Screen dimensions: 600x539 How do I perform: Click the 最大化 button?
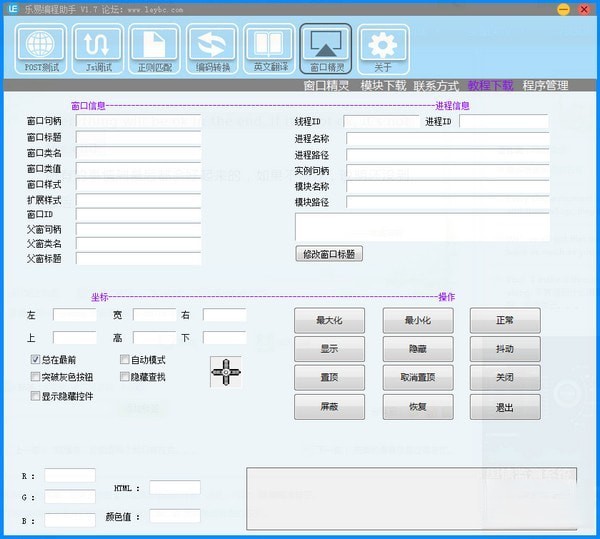pos(329,320)
